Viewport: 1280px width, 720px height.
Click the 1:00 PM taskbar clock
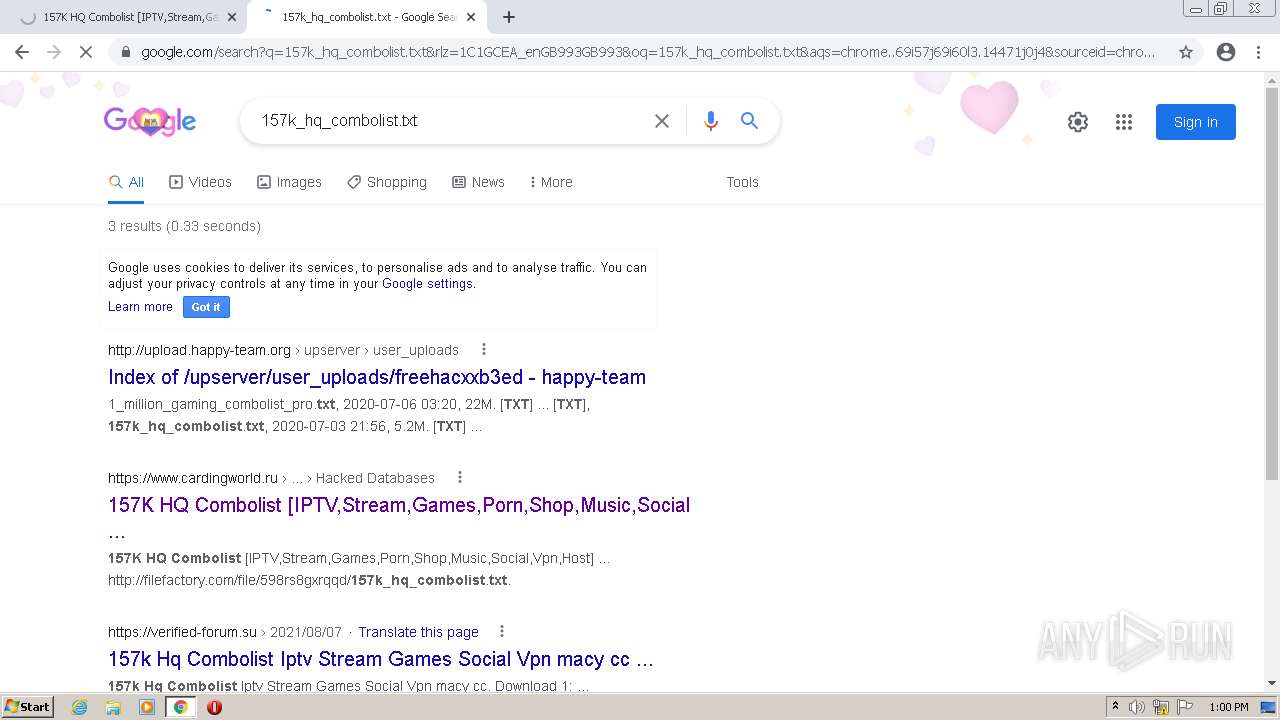click(x=1229, y=707)
